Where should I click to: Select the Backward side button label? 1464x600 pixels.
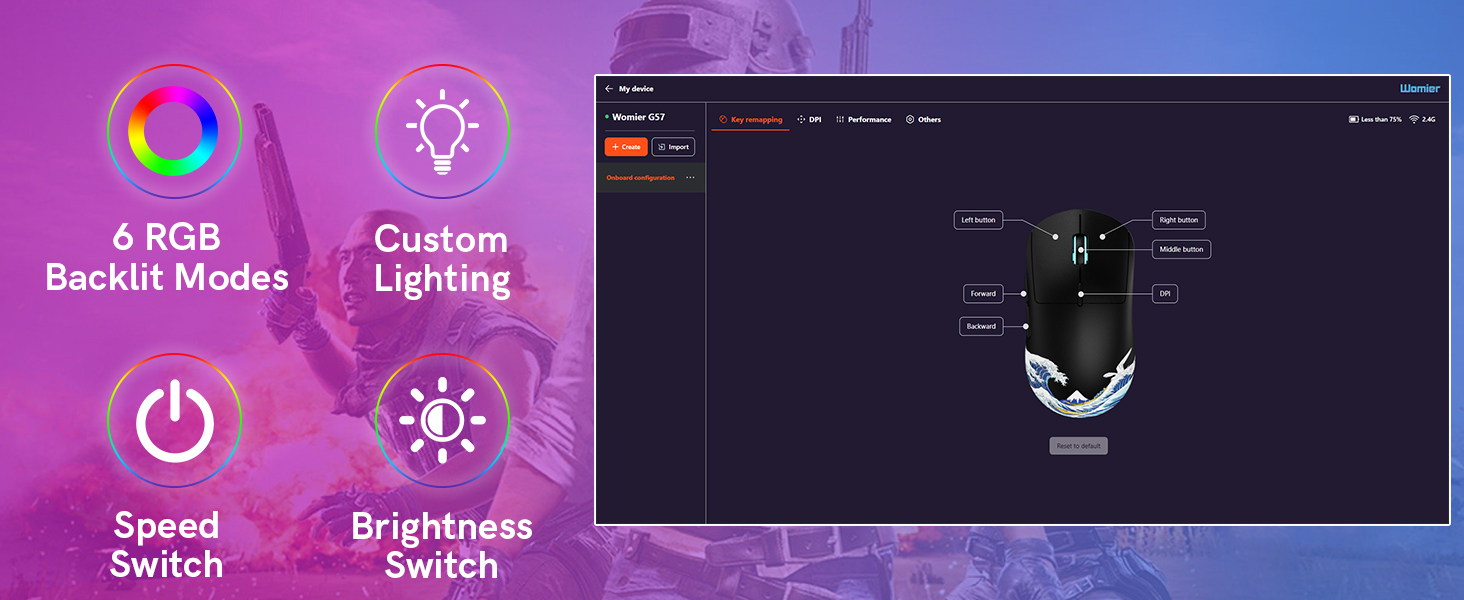[x=981, y=326]
